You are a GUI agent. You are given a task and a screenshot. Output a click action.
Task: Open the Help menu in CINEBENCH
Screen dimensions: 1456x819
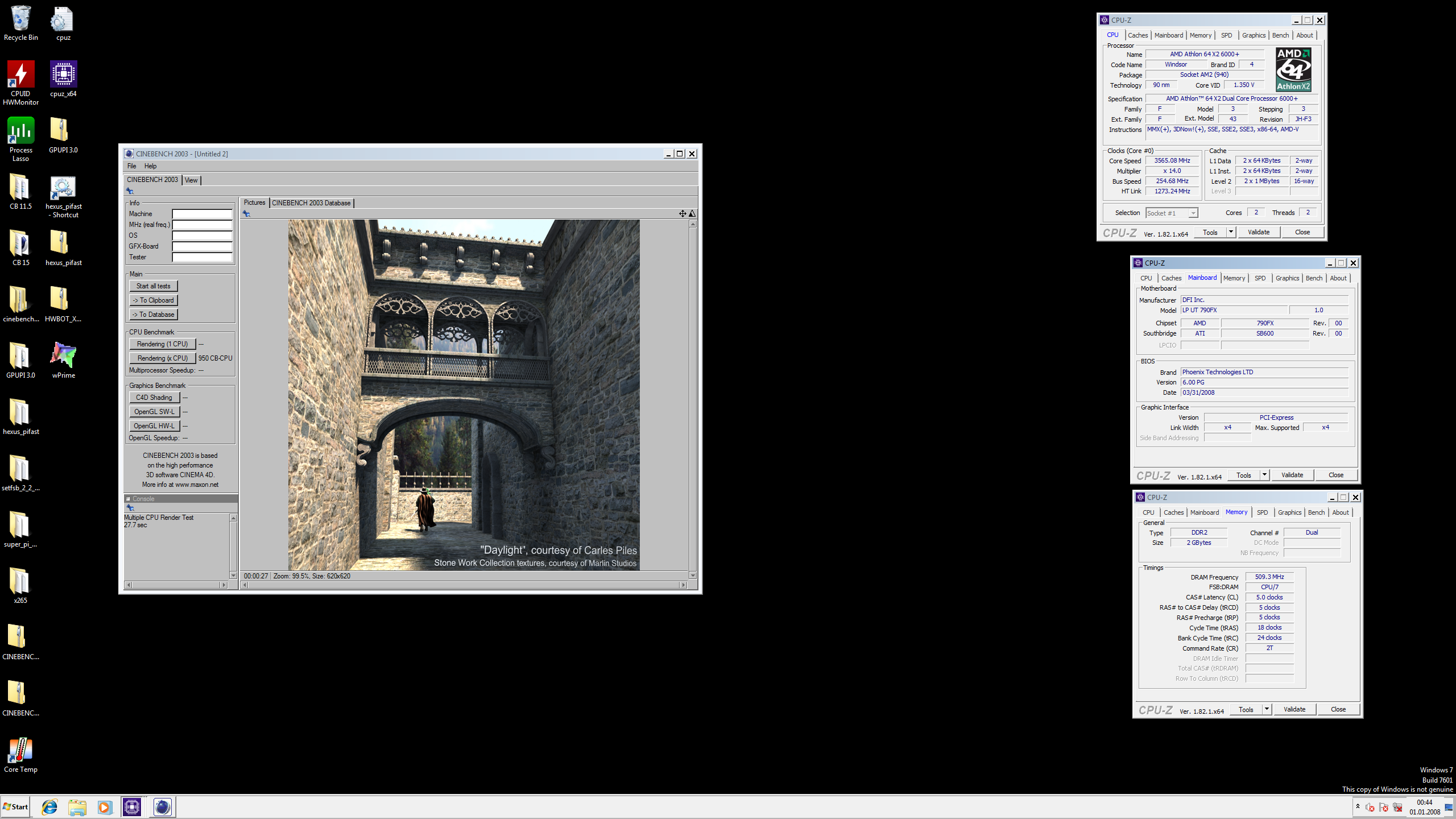click(x=150, y=166)
